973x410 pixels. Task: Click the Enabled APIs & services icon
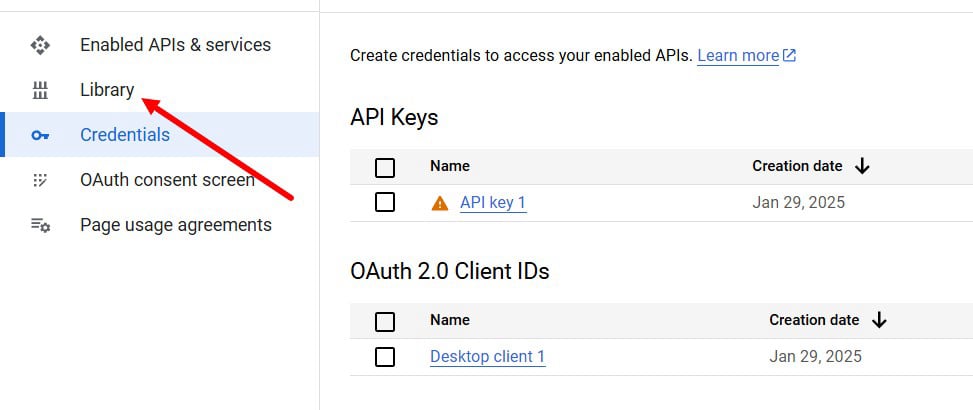coord(40,45)
